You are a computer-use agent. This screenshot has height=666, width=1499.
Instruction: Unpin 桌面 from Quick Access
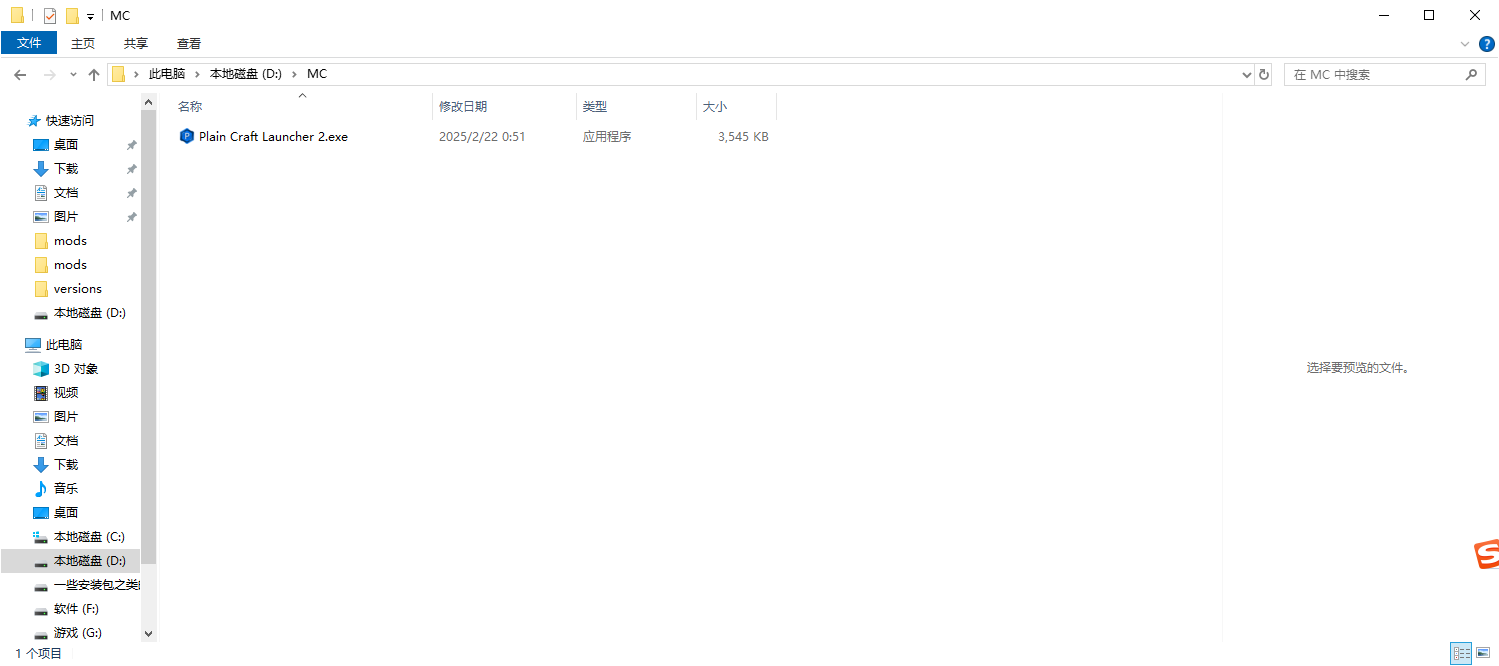click(131, 145)
